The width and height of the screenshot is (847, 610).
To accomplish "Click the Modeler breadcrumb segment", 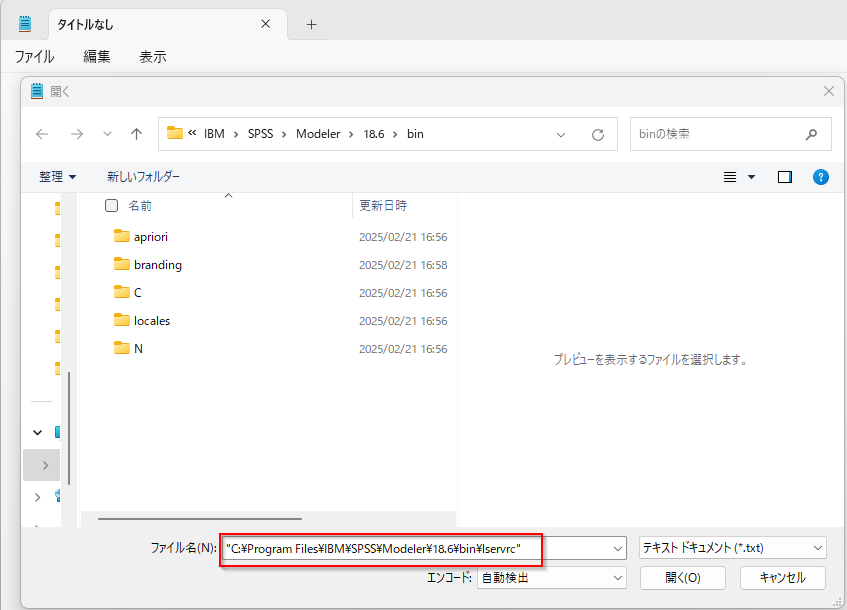I will tap(318, 134).
